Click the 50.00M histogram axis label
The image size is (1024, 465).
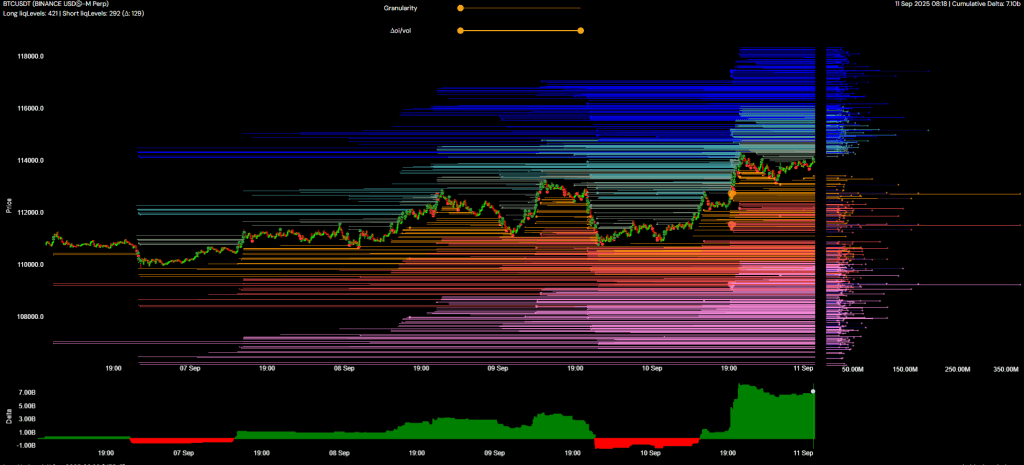[x=852, y=369]
